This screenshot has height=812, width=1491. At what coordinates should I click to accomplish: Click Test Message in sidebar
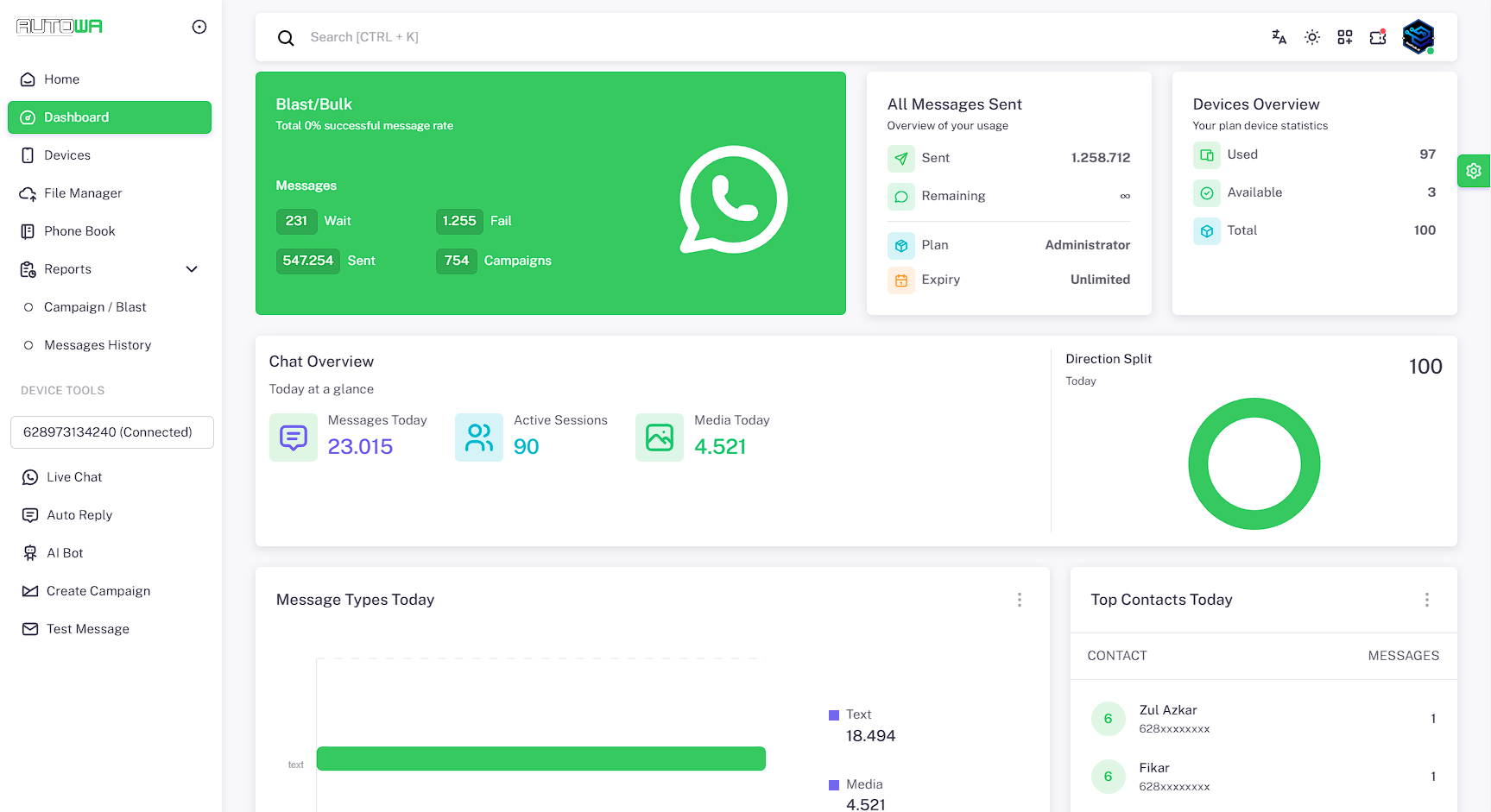click(x=87, y=628)
